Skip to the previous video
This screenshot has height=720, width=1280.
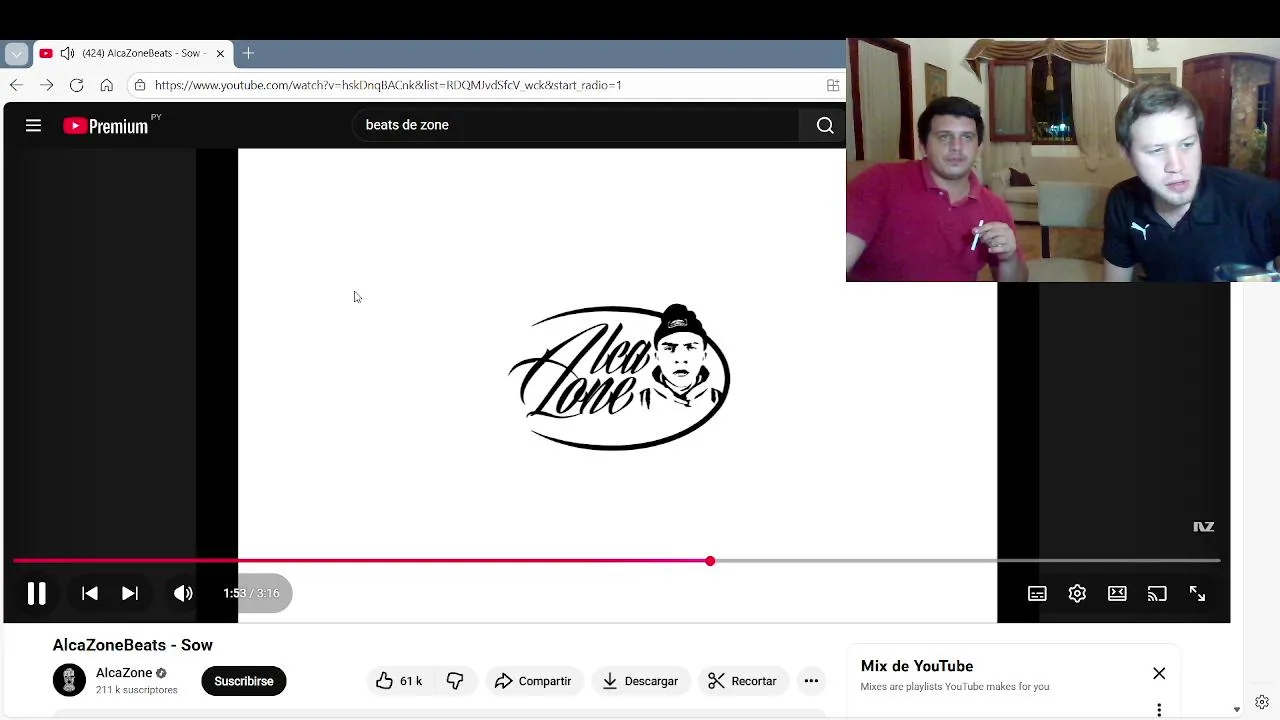pyautogui.click(x=90, y=593)
